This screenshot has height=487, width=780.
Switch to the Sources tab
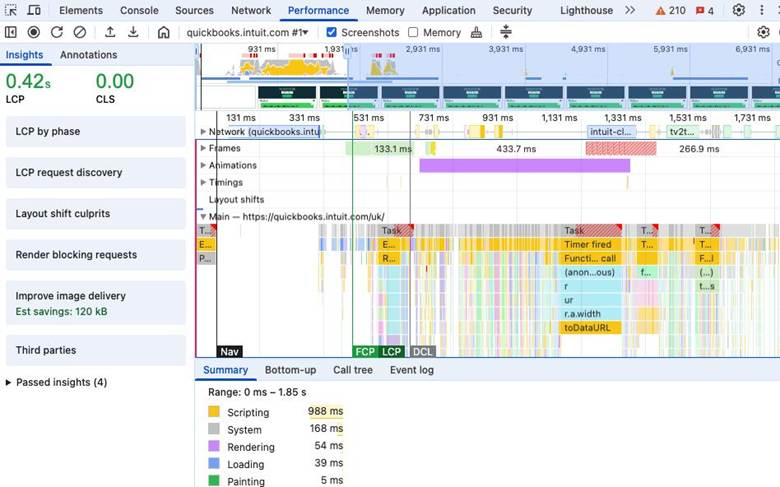[194, 10]
